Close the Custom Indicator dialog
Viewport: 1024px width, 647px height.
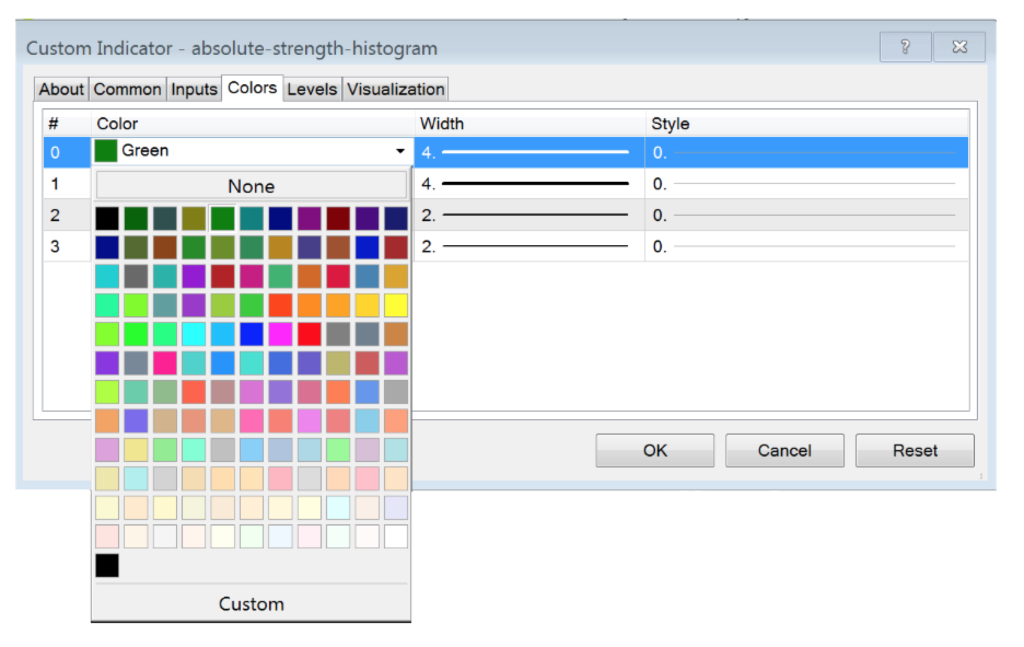pyautogui.click(x=959, y=47)
